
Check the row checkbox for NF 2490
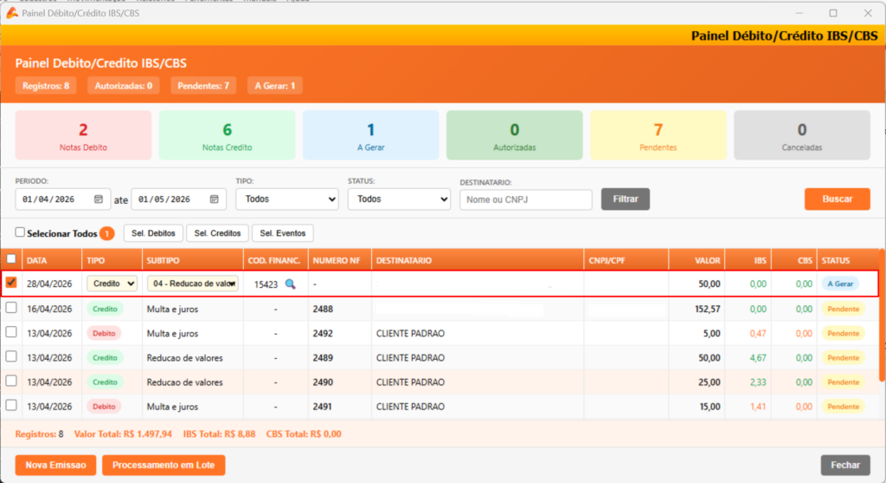[11, 381]
